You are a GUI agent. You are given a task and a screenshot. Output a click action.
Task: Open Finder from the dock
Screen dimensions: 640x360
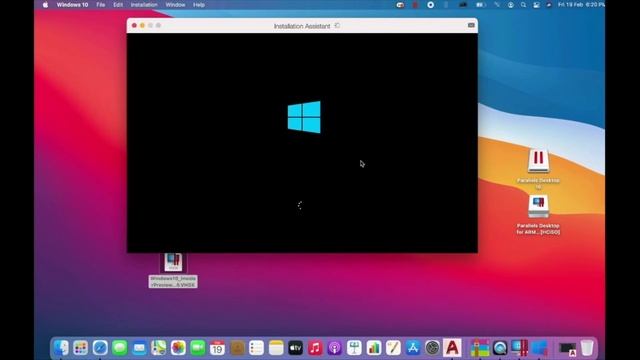(61, 348)
